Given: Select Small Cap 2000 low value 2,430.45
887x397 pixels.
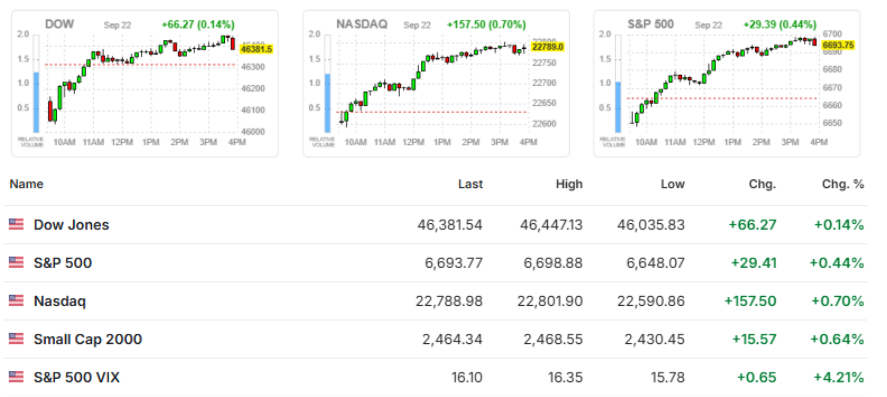Looking at the screenshot, I should (x=655, y=339).
